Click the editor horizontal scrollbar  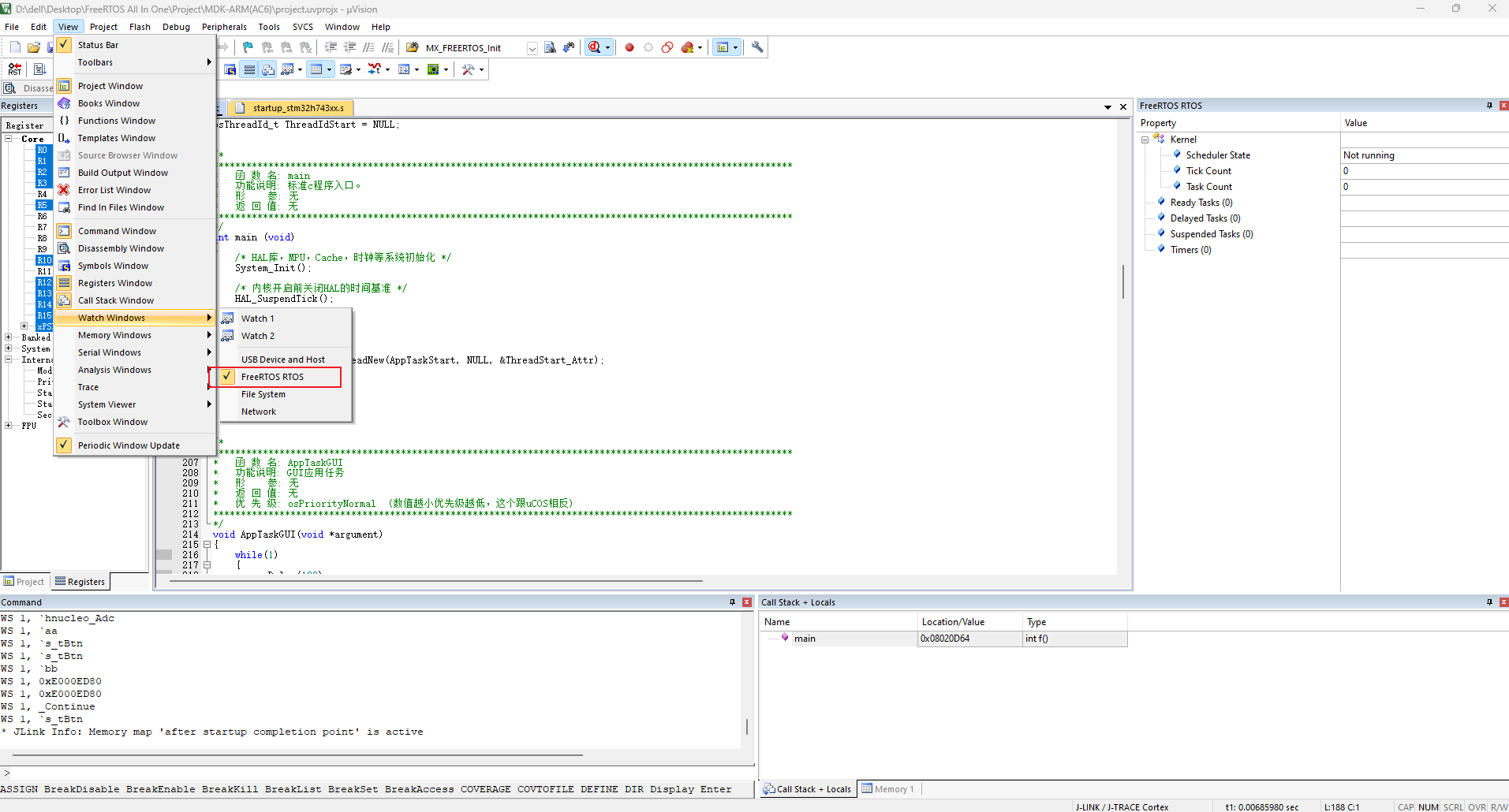435,581
